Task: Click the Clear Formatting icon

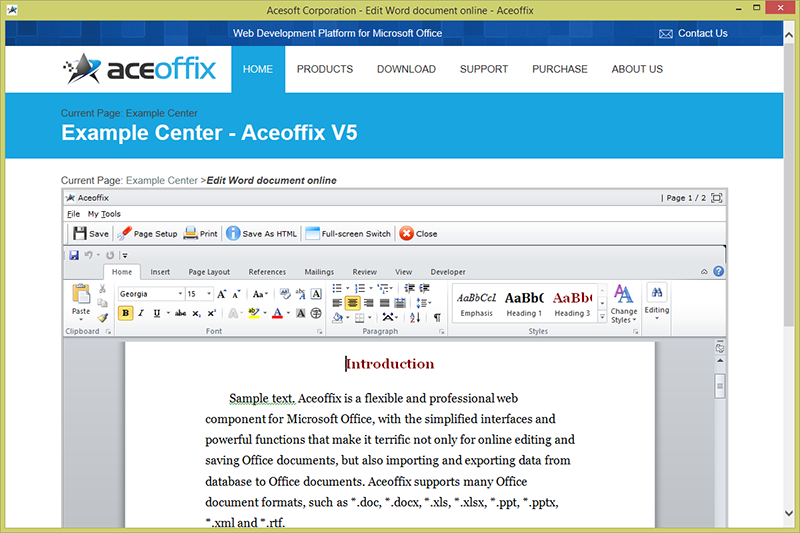Action: [285, 294]
